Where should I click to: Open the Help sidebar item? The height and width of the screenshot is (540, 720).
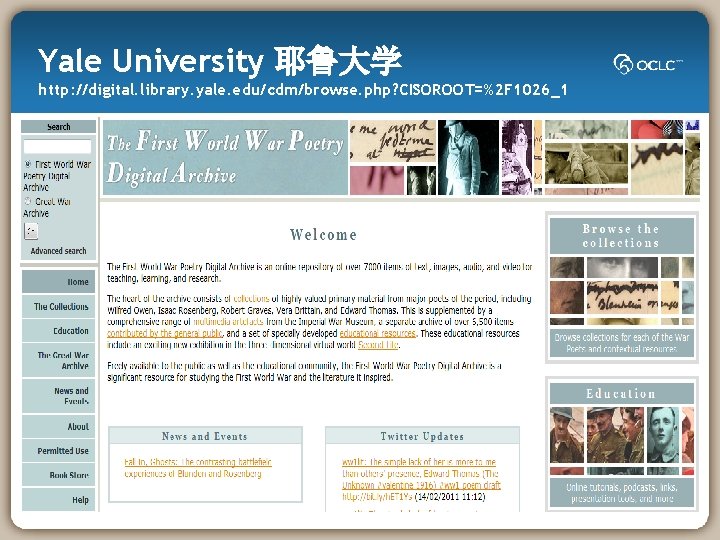pyautogui.click(x=59, y=500)
